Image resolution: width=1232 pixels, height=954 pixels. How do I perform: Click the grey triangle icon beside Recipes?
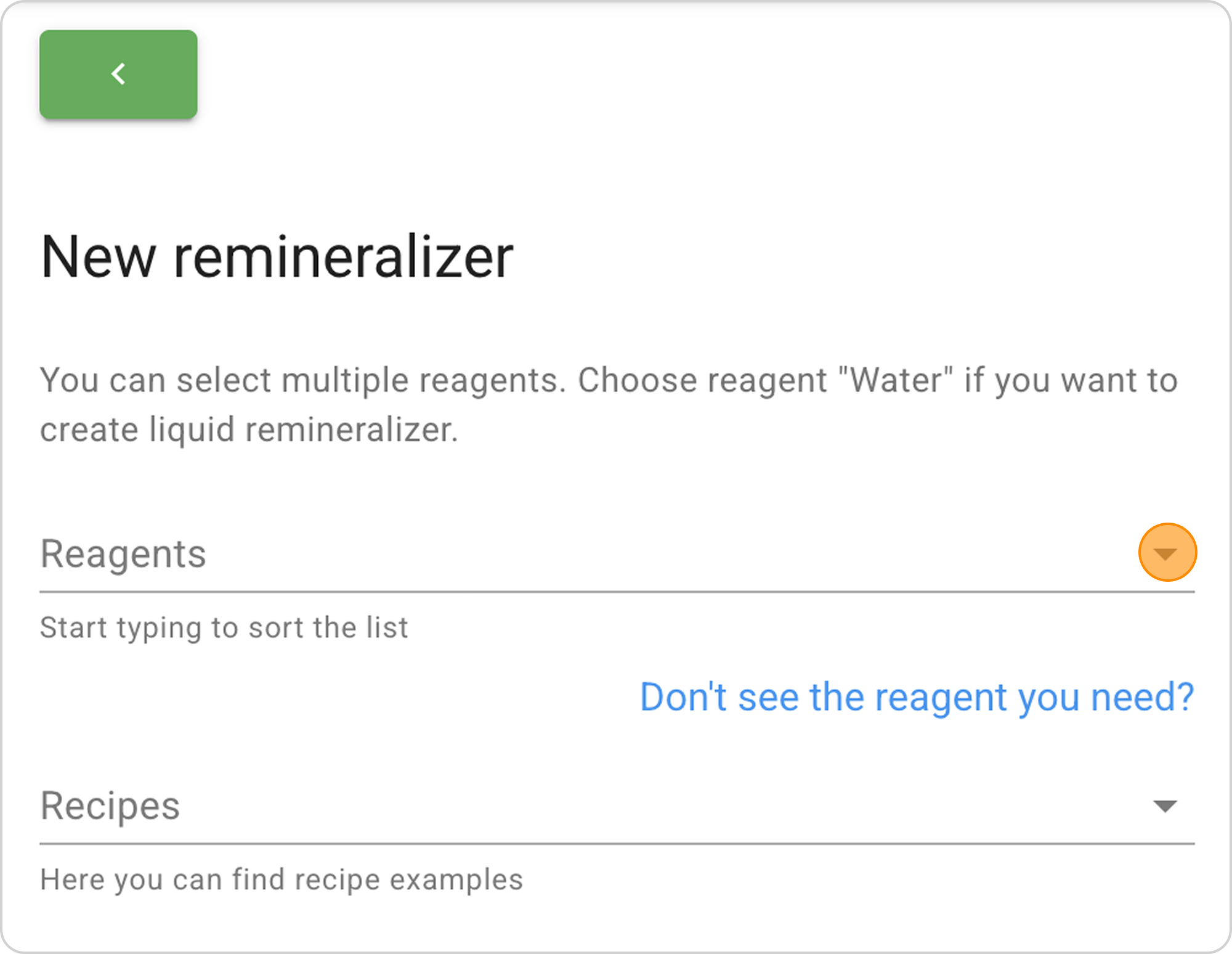[1165, 806]
